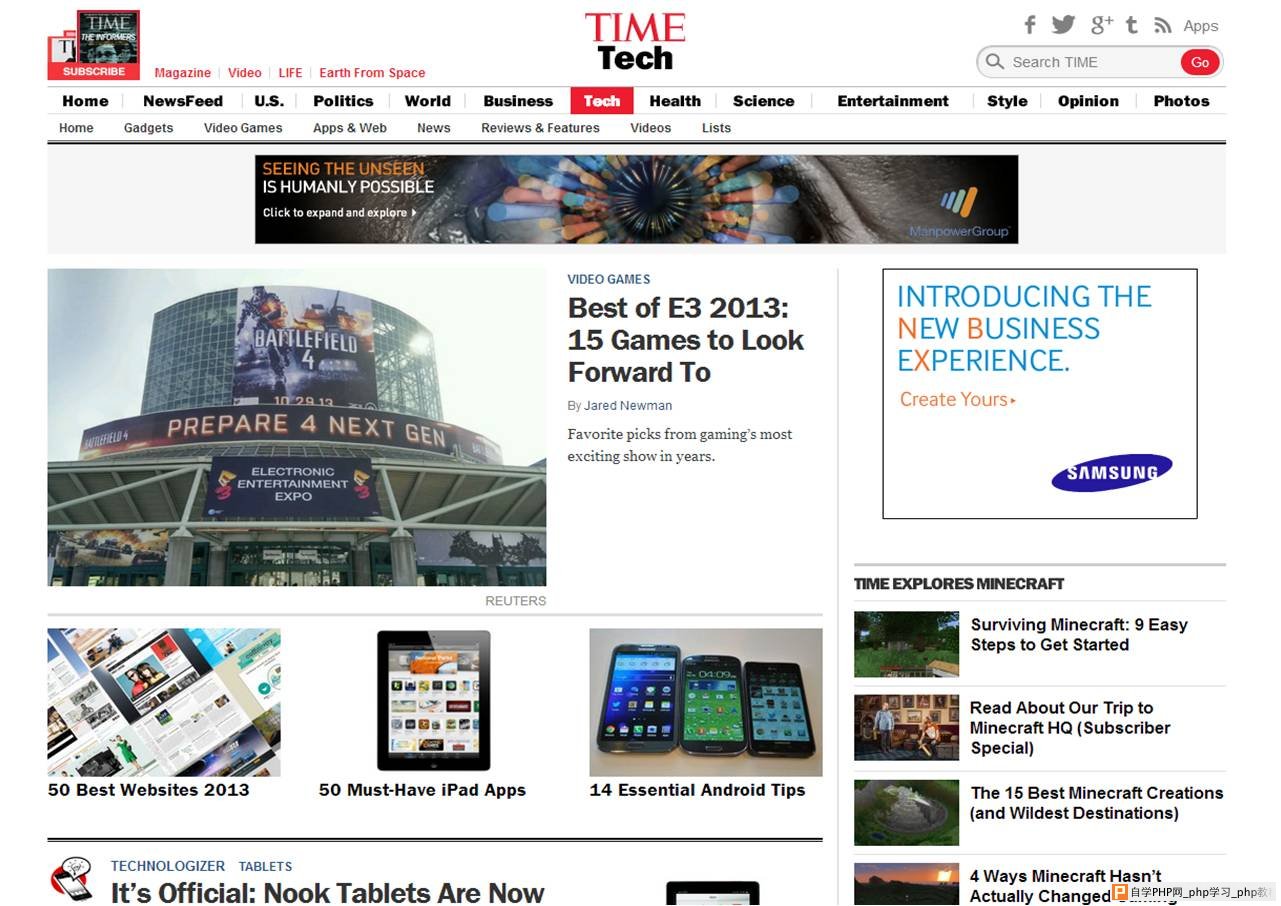Open '50 Must-Have iPad Apps' title link
The image size is (1281, 906).
pyautogui.click(x=422, y=790)
